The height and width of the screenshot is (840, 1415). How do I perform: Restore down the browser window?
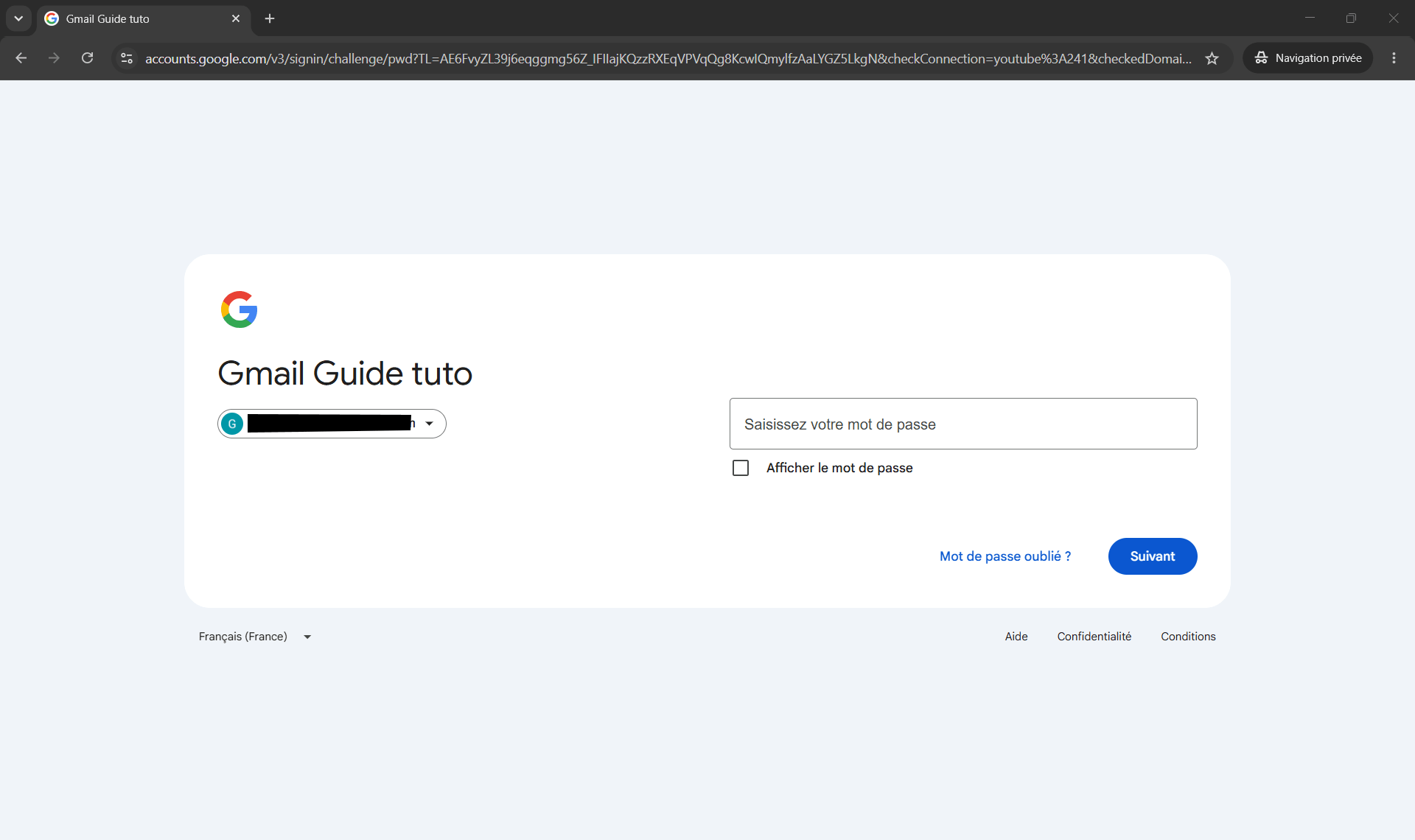click(1351, 18)
